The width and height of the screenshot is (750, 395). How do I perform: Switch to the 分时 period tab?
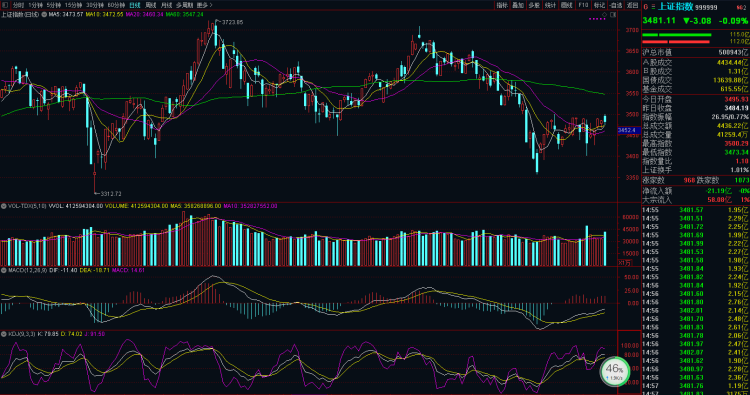pos(18,5)
